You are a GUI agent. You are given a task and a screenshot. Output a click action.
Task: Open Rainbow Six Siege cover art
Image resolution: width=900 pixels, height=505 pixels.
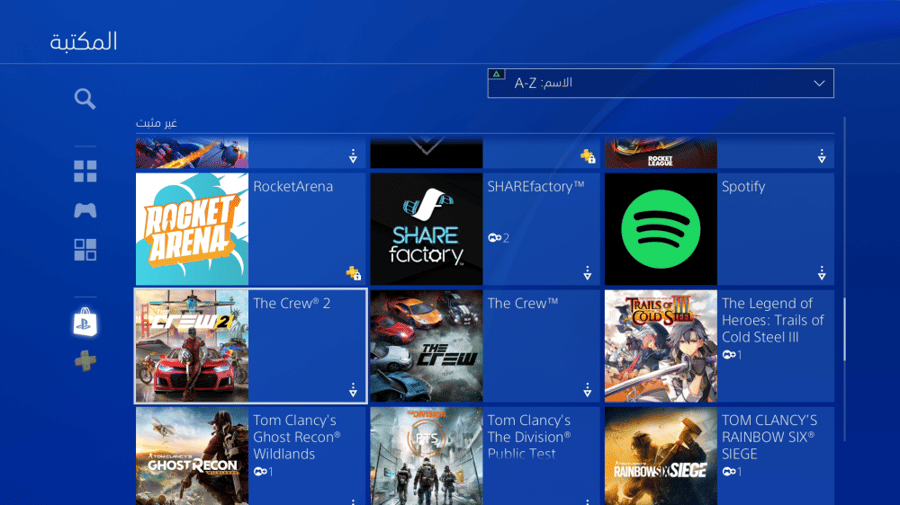click(661, 456)
